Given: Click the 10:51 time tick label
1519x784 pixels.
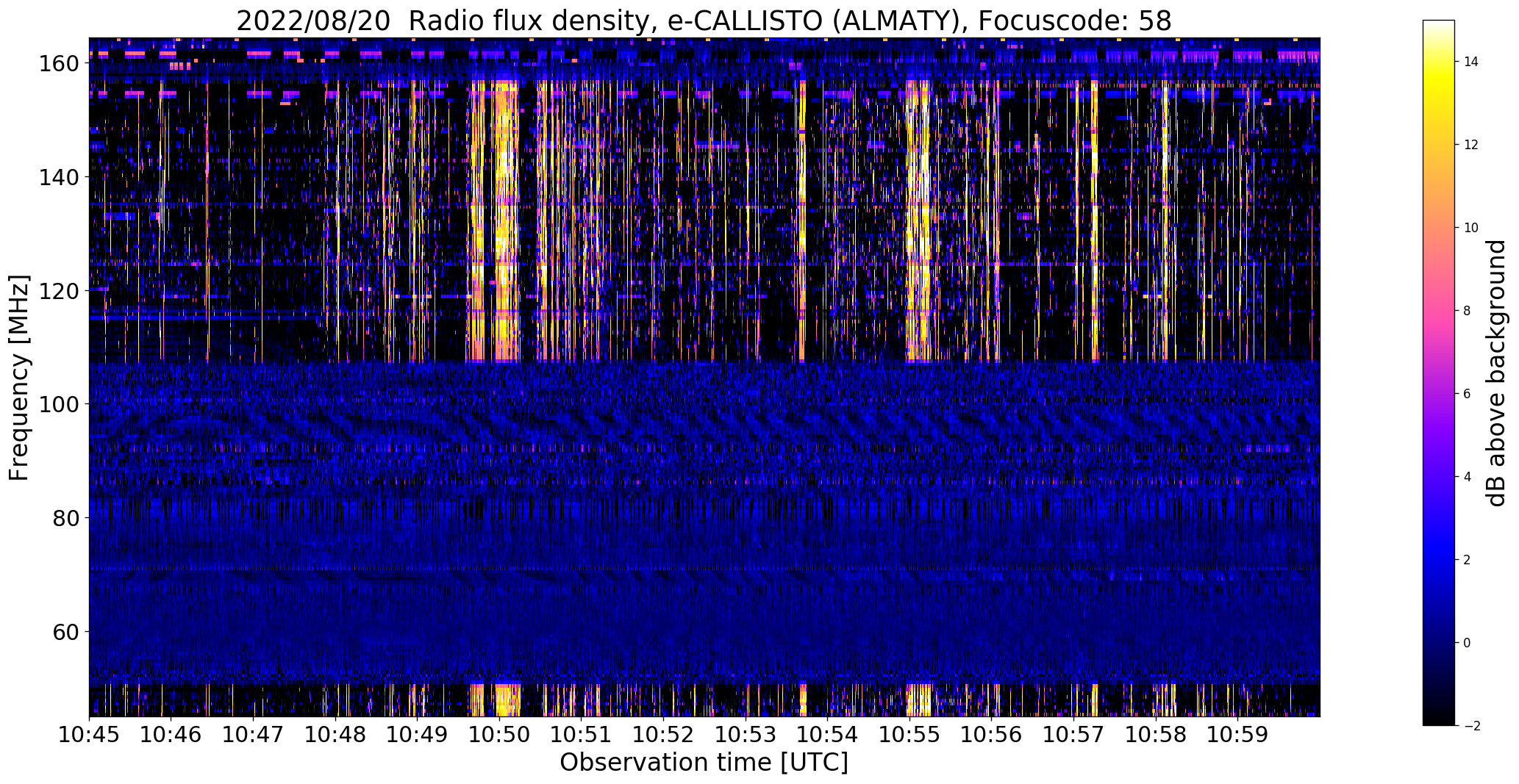Looking at the screenshot, I should (582, 733).
